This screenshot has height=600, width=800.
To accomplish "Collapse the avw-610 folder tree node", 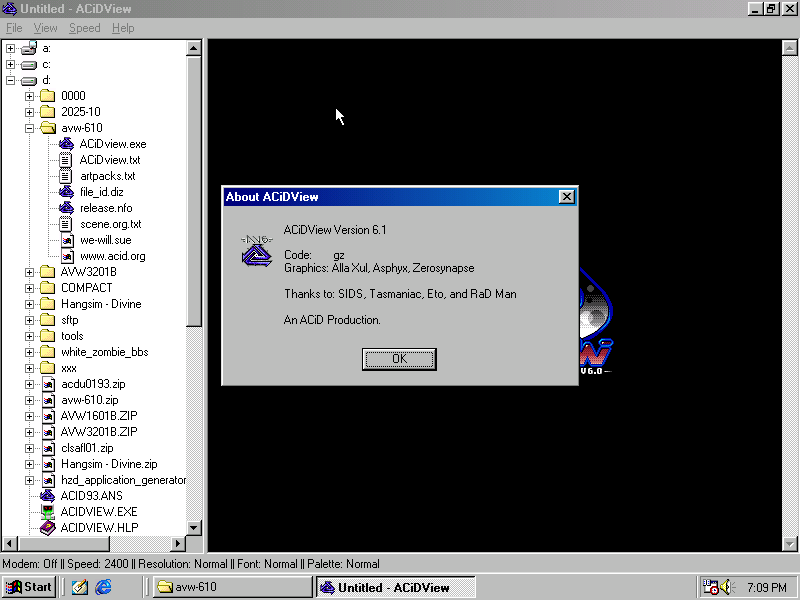I will point(30,128).
